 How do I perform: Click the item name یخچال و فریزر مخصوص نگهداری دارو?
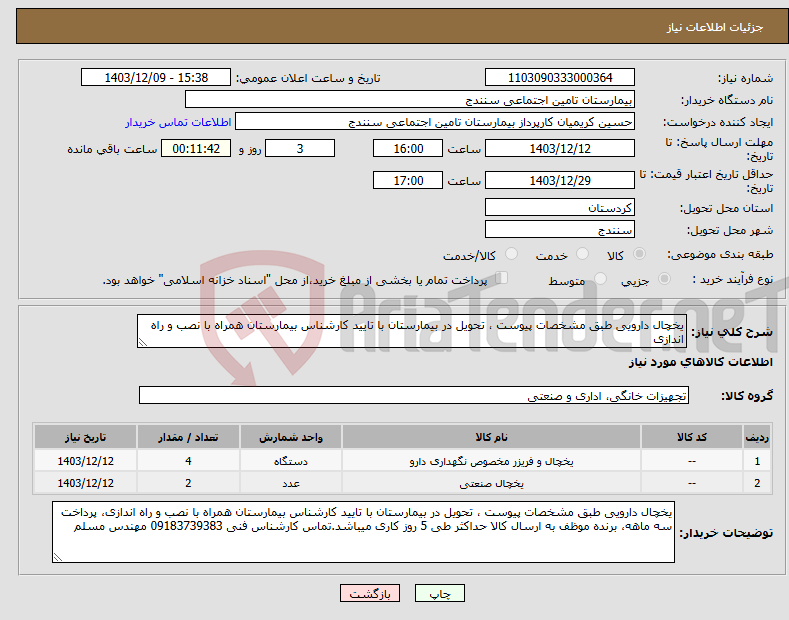491,461
